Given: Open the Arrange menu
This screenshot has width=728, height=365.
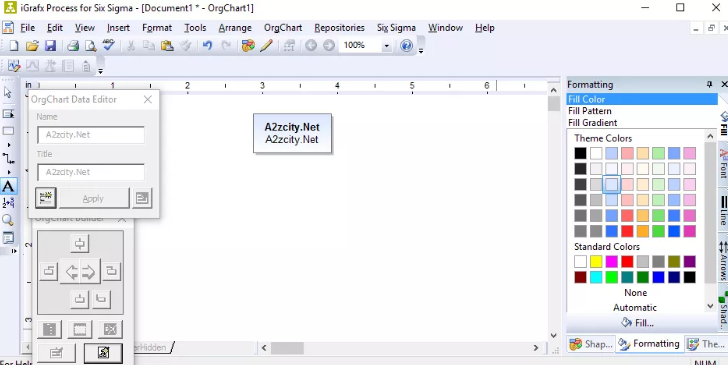Looking at the screenshot, I should (235, 28).
